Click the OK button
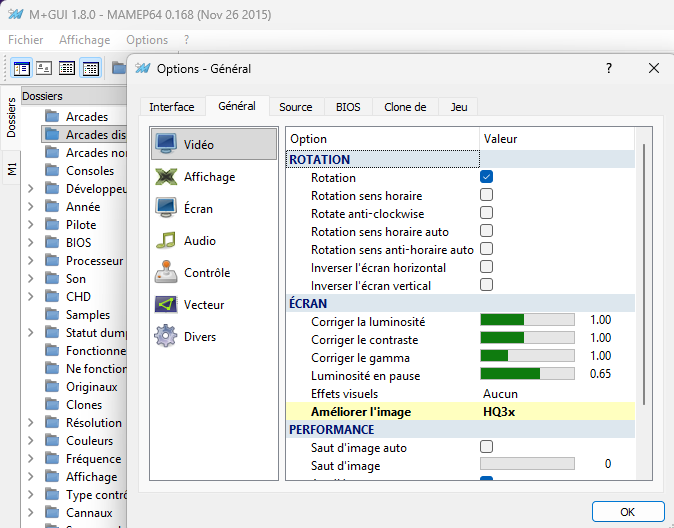 [627, 511]
